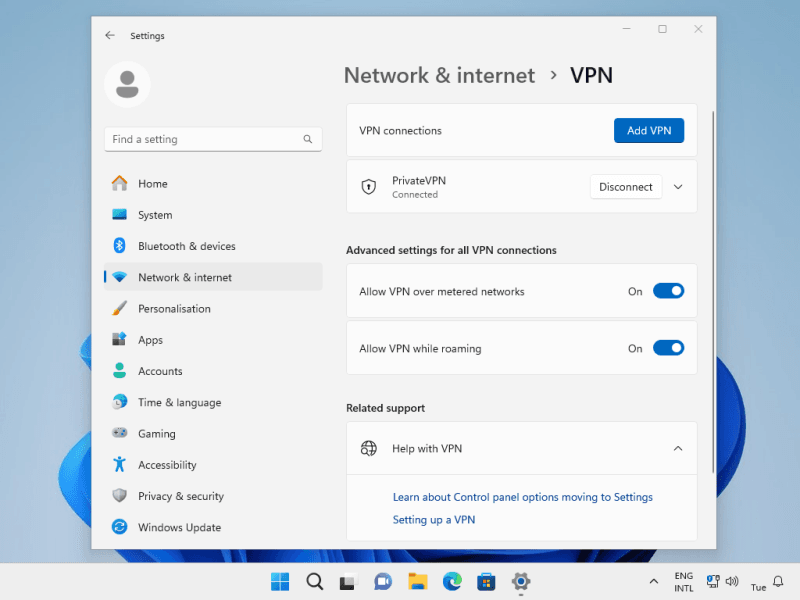Viewport: 800px width, 600px height.
Task: Click the Windows Update icon in sidebar
Action: (119, 527)
